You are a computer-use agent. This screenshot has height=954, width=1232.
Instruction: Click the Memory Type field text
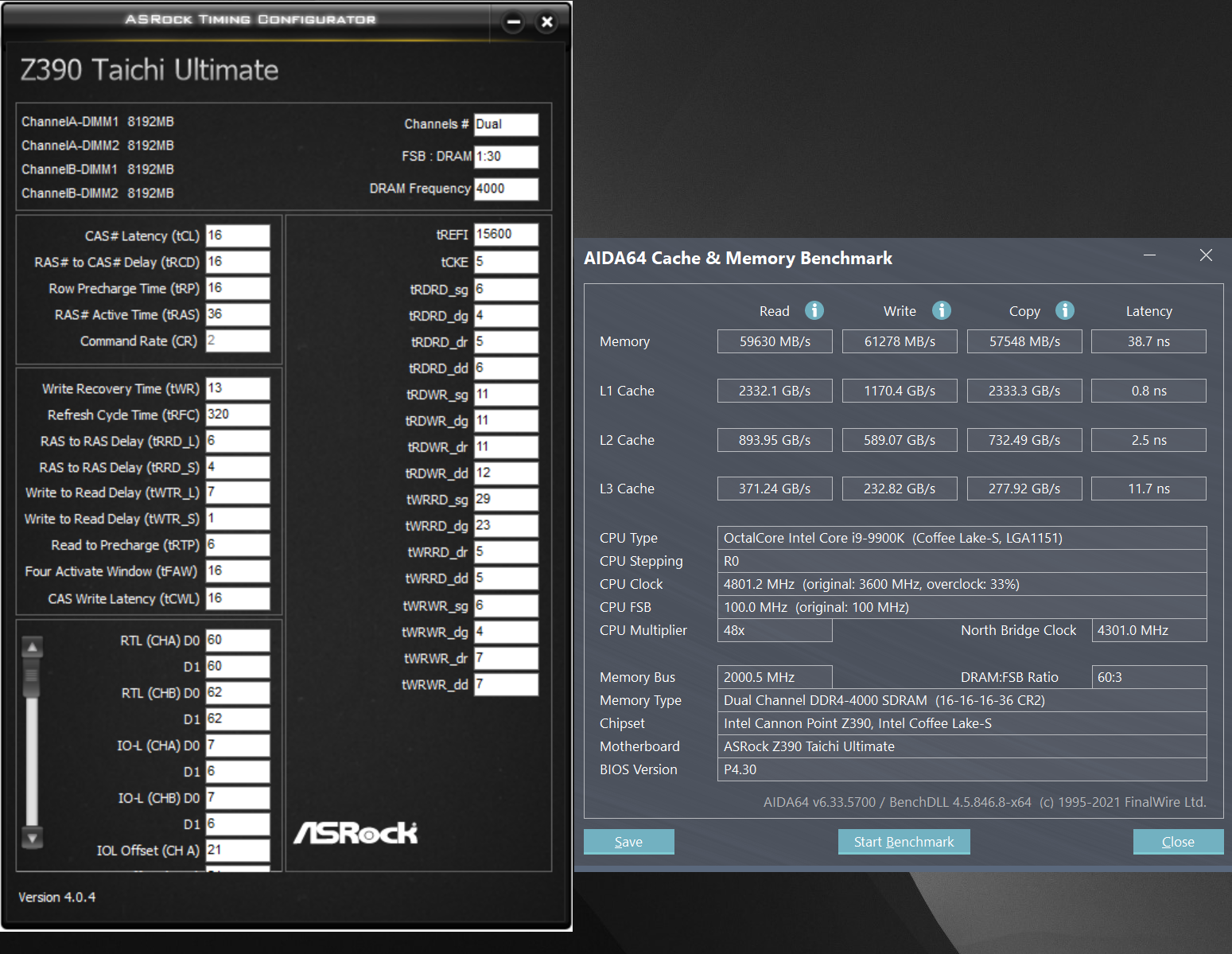point(962,700)
